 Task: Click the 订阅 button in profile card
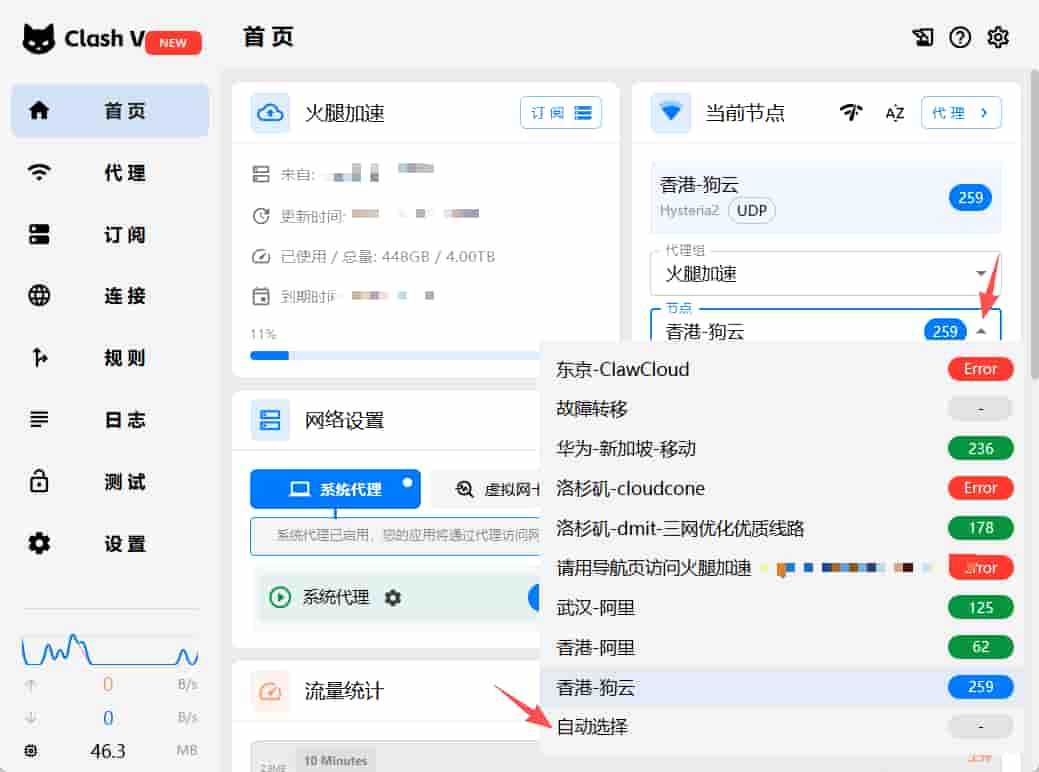560,113
